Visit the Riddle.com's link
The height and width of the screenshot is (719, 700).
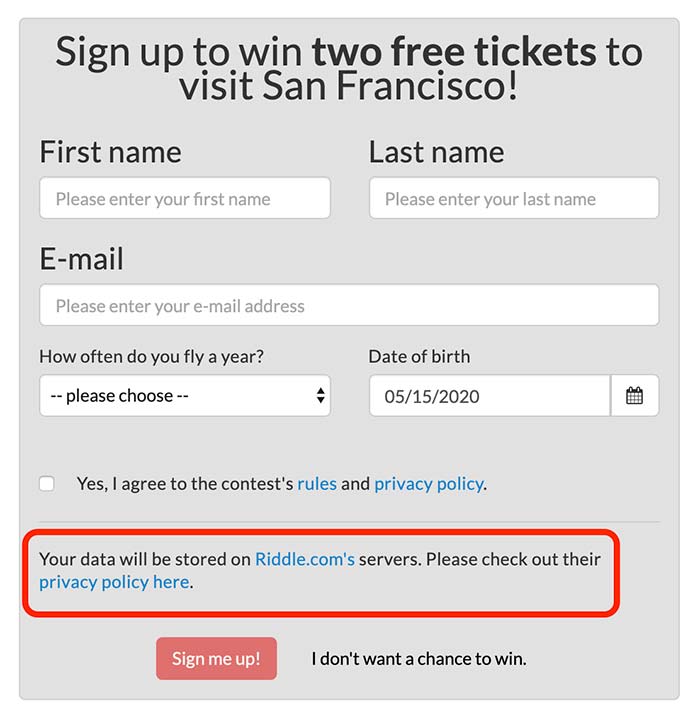305,559
